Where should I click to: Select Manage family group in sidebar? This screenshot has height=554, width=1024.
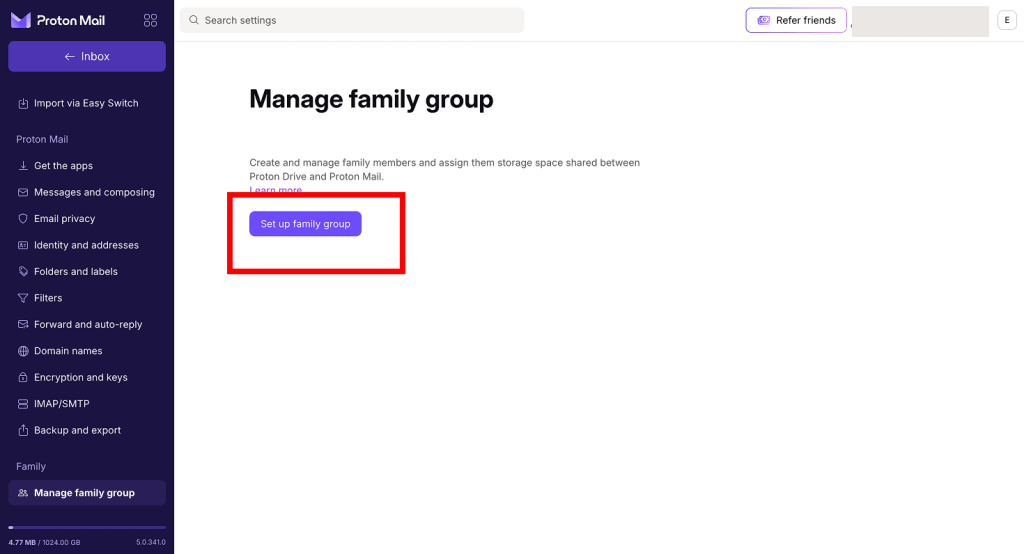[87, 493]
